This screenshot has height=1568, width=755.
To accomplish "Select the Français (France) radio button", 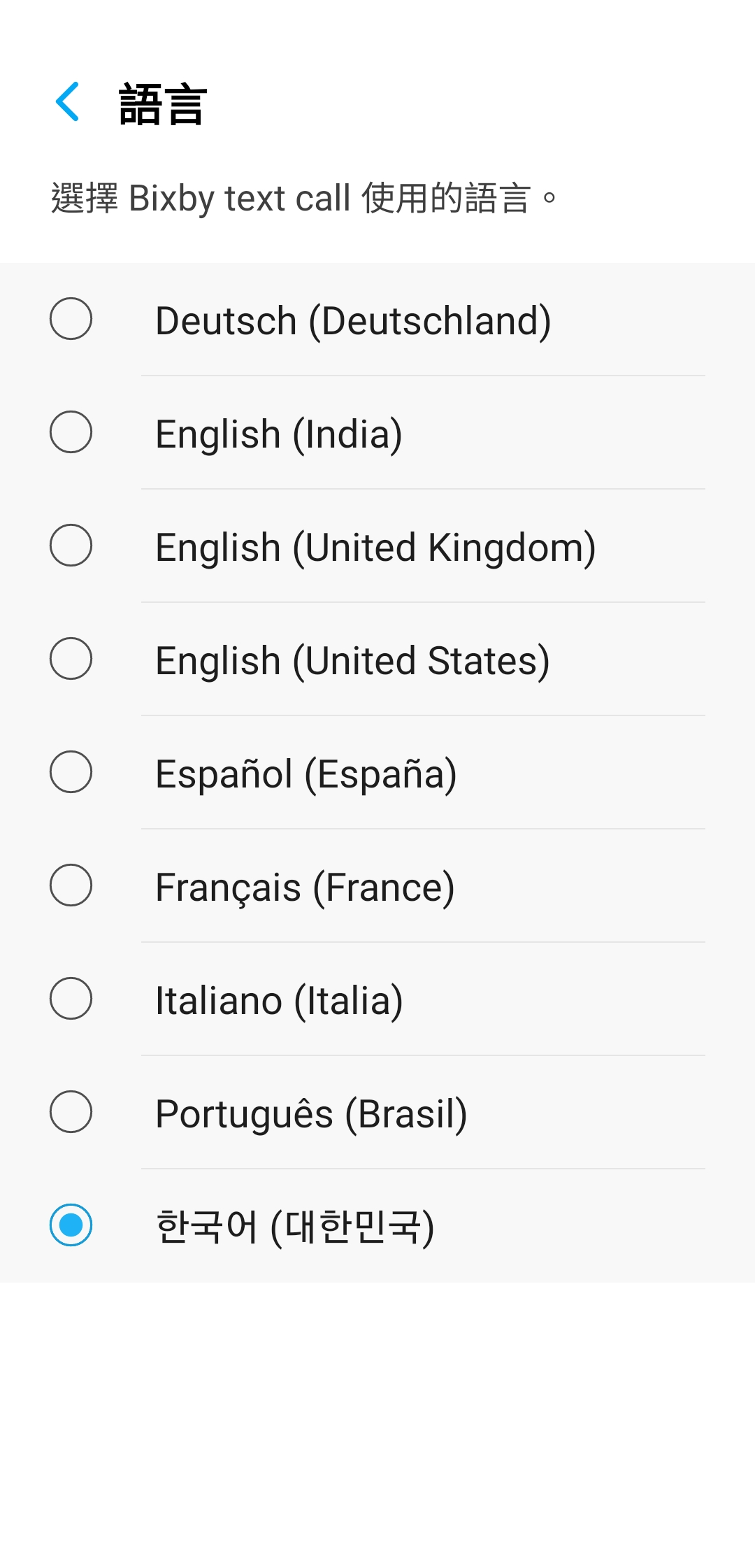I will pos(71,885).
